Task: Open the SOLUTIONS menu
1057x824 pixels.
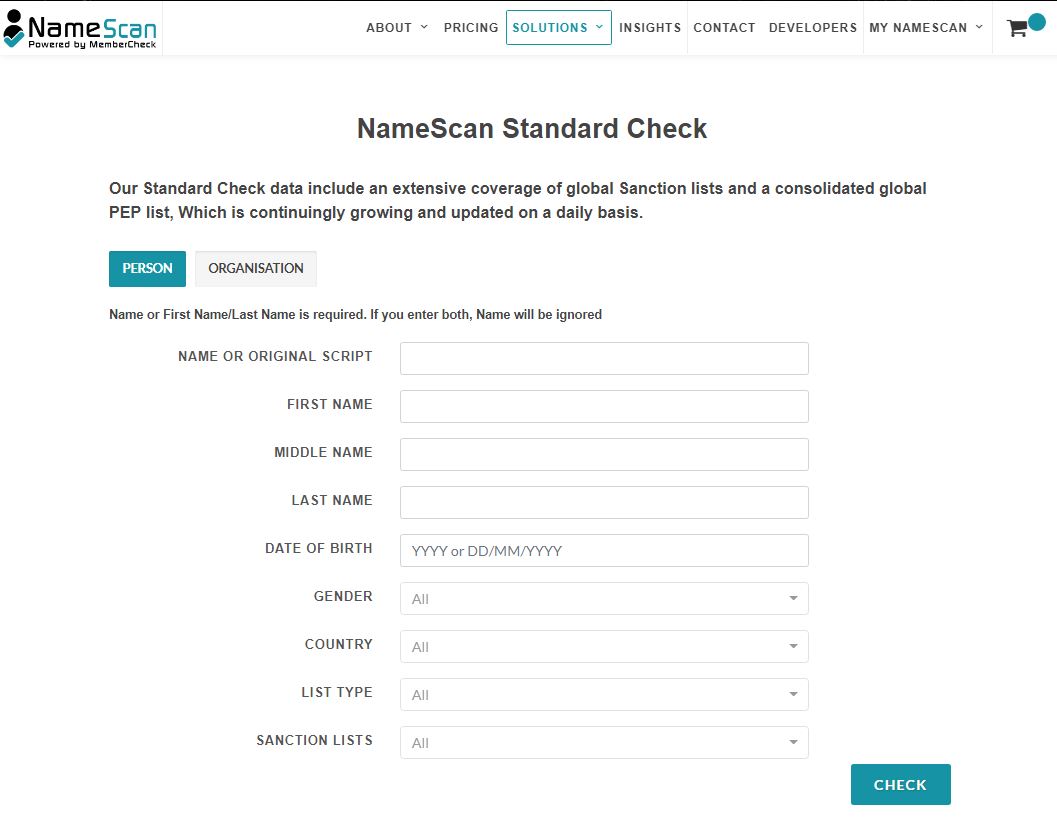Action: 558,28
